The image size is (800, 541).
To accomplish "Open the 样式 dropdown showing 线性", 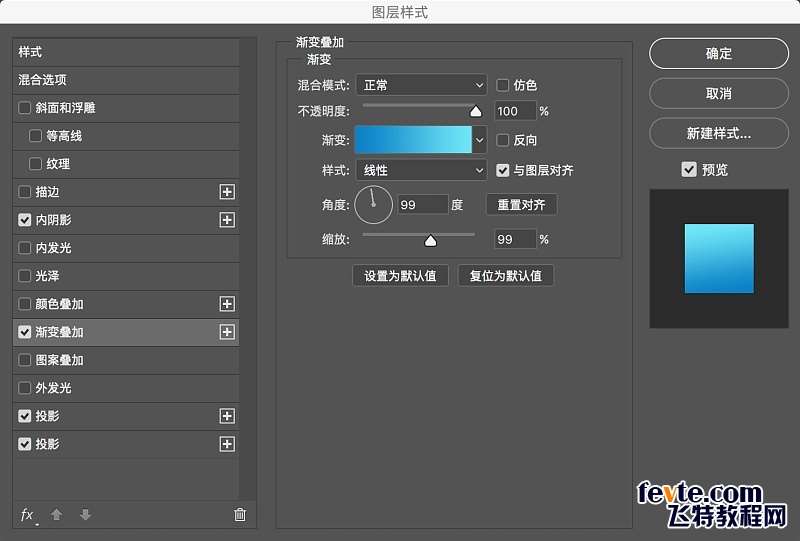I will (421, 170).
